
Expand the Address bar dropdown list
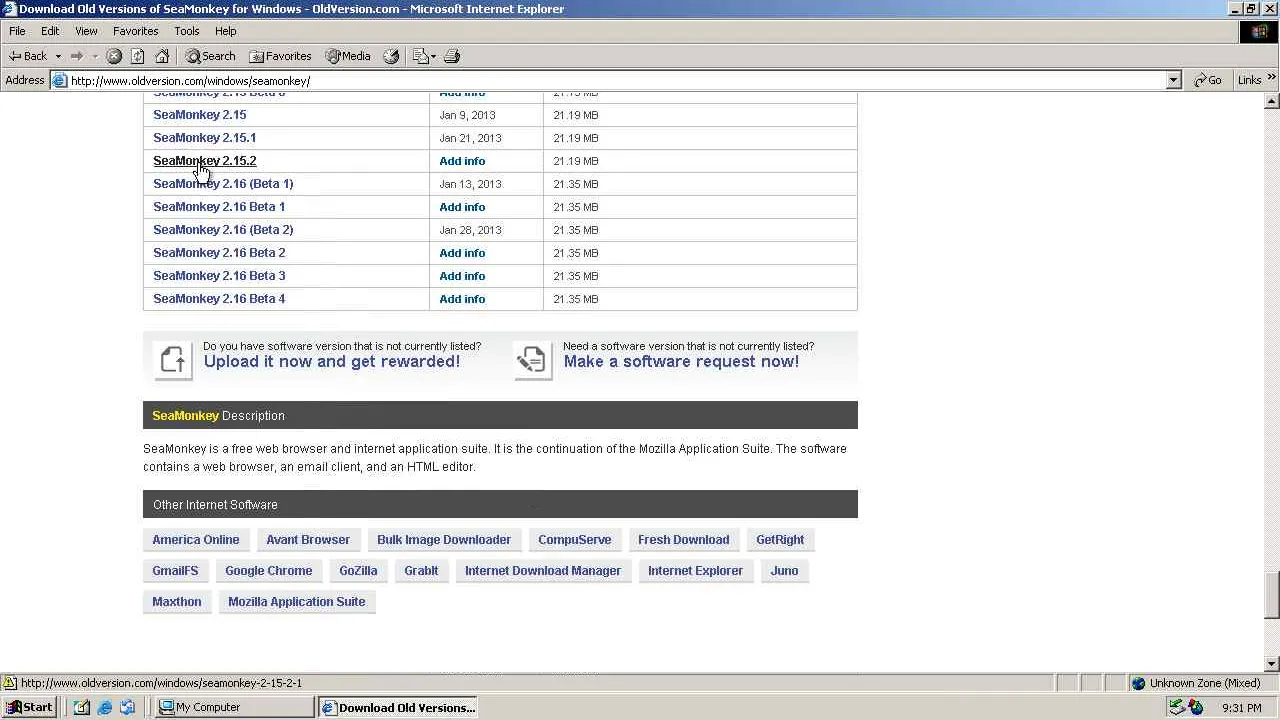click(x=1174, y=80)
